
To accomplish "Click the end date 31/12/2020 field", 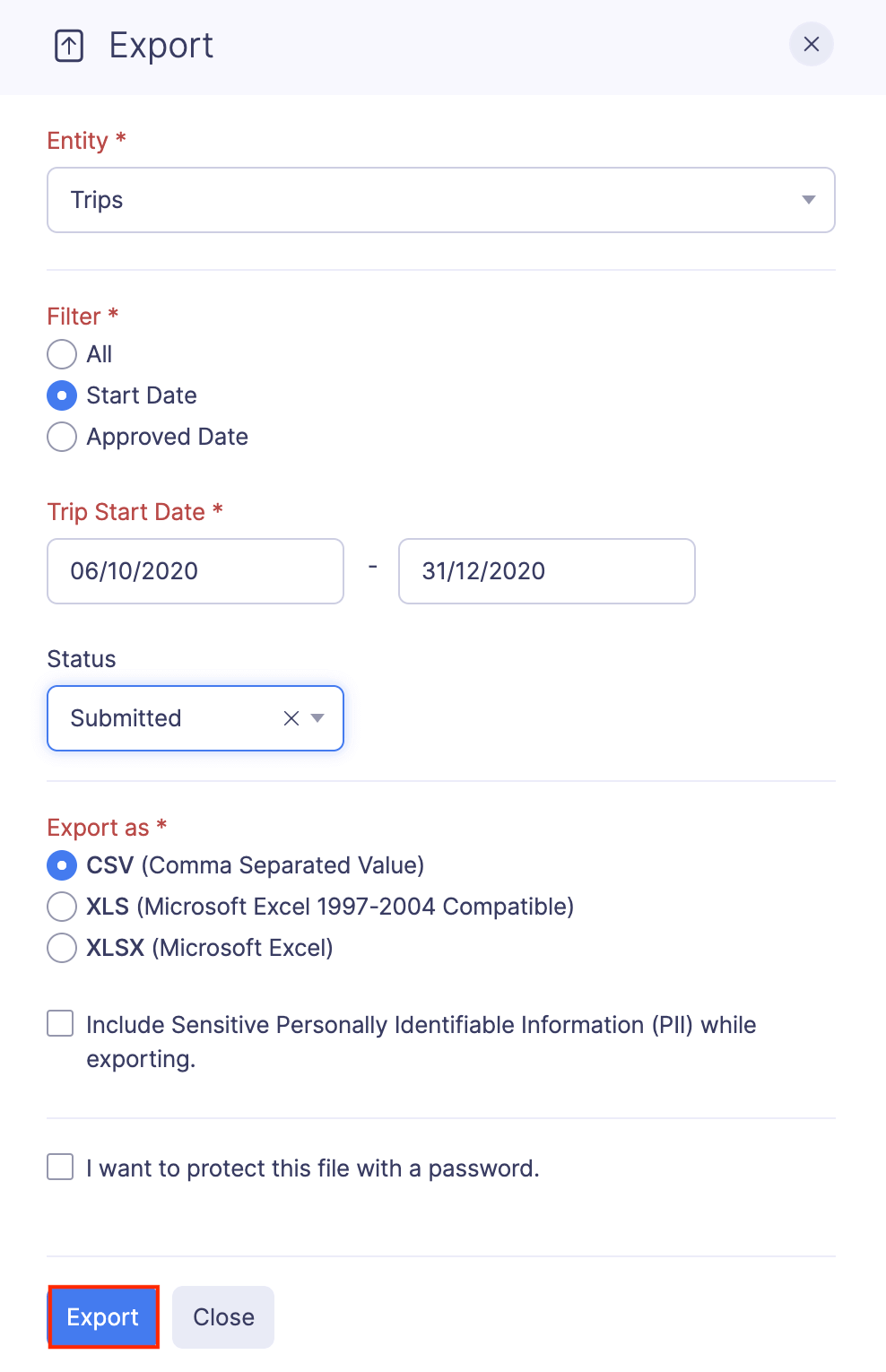I will coord(546,571).
